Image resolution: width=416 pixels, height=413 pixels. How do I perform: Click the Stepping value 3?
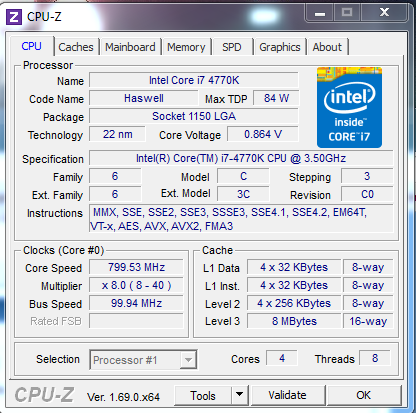[x=367, y=176]
